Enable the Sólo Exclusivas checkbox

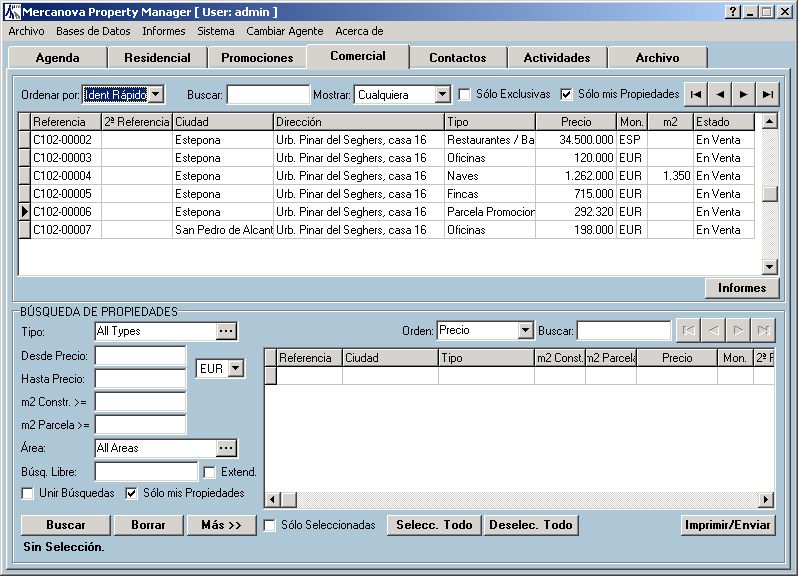[x=464, y=95]
